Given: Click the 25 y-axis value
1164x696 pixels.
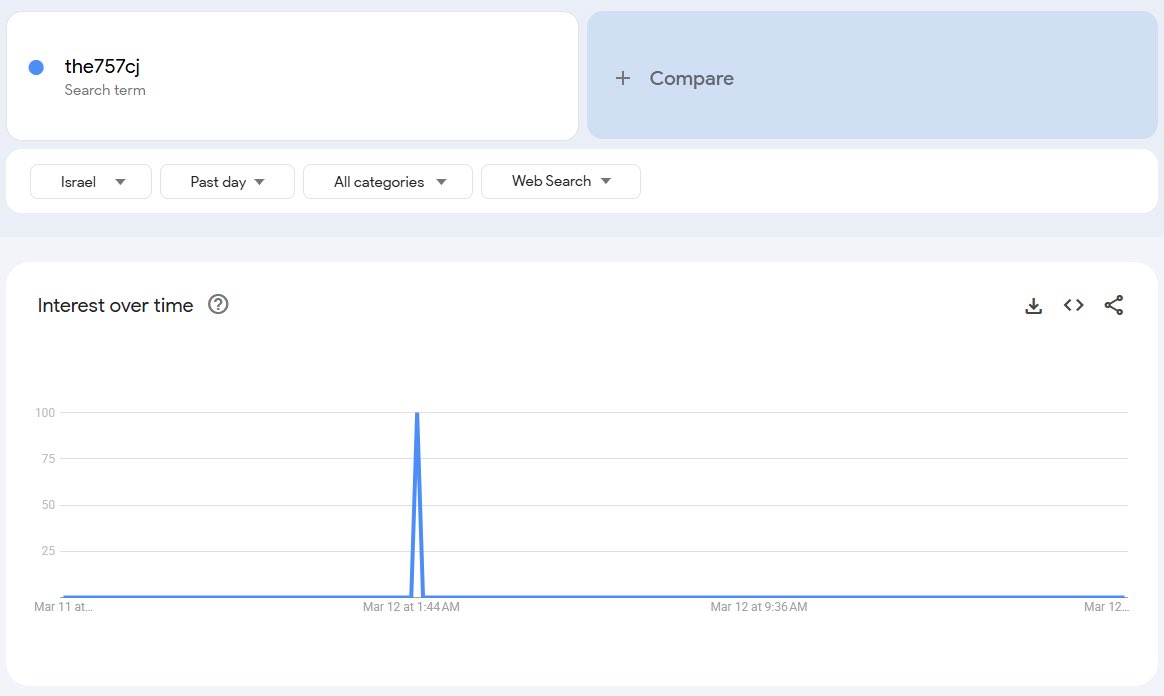Looking at the screenshot, I should 48,551.
